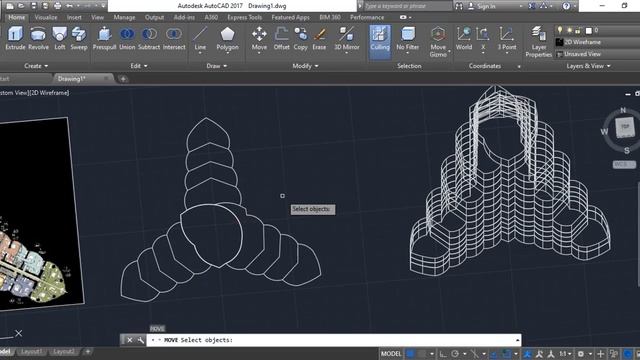Set UCS to World

pyautogui.click(x=464, y=38)
